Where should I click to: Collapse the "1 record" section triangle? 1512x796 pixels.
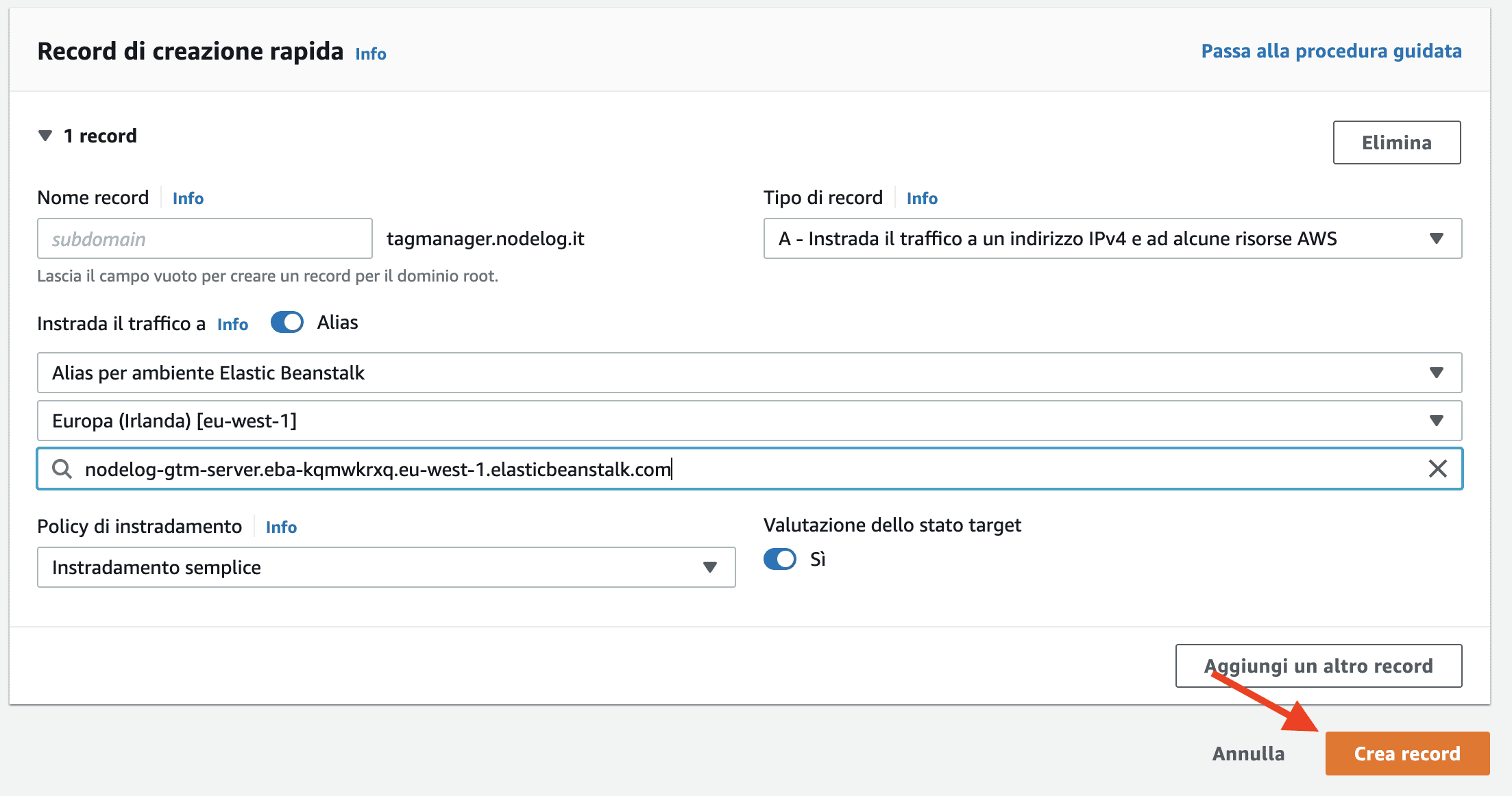45,135
